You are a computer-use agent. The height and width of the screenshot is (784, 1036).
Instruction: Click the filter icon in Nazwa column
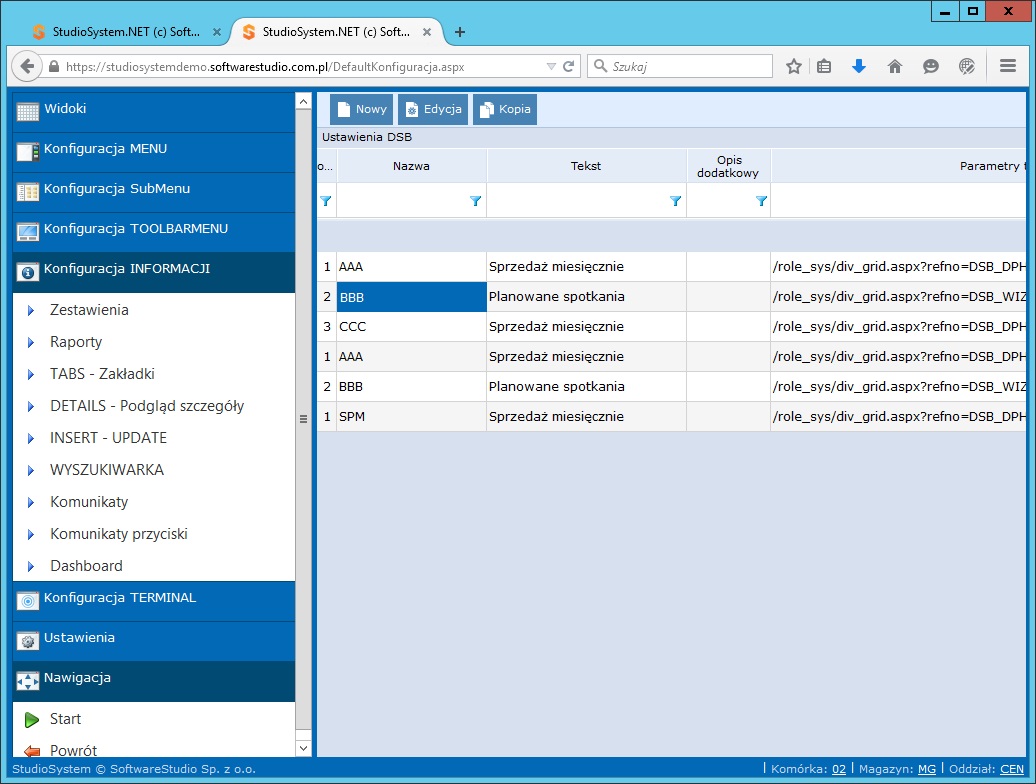pos(476,201)
